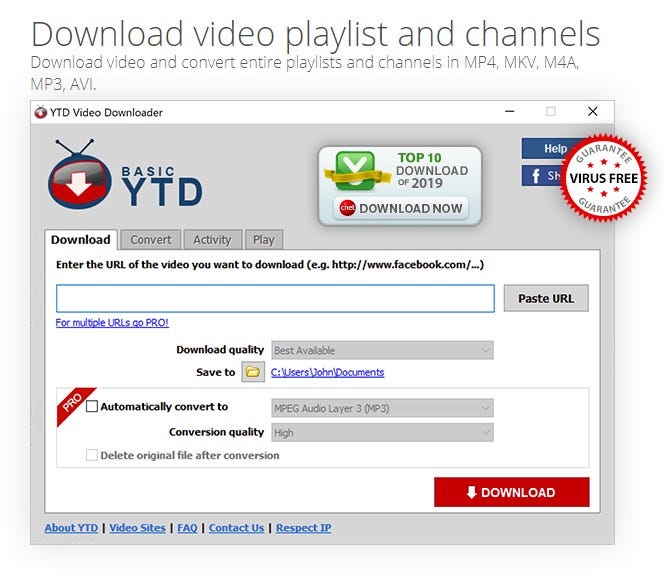Open the Respect IP link

304,528
